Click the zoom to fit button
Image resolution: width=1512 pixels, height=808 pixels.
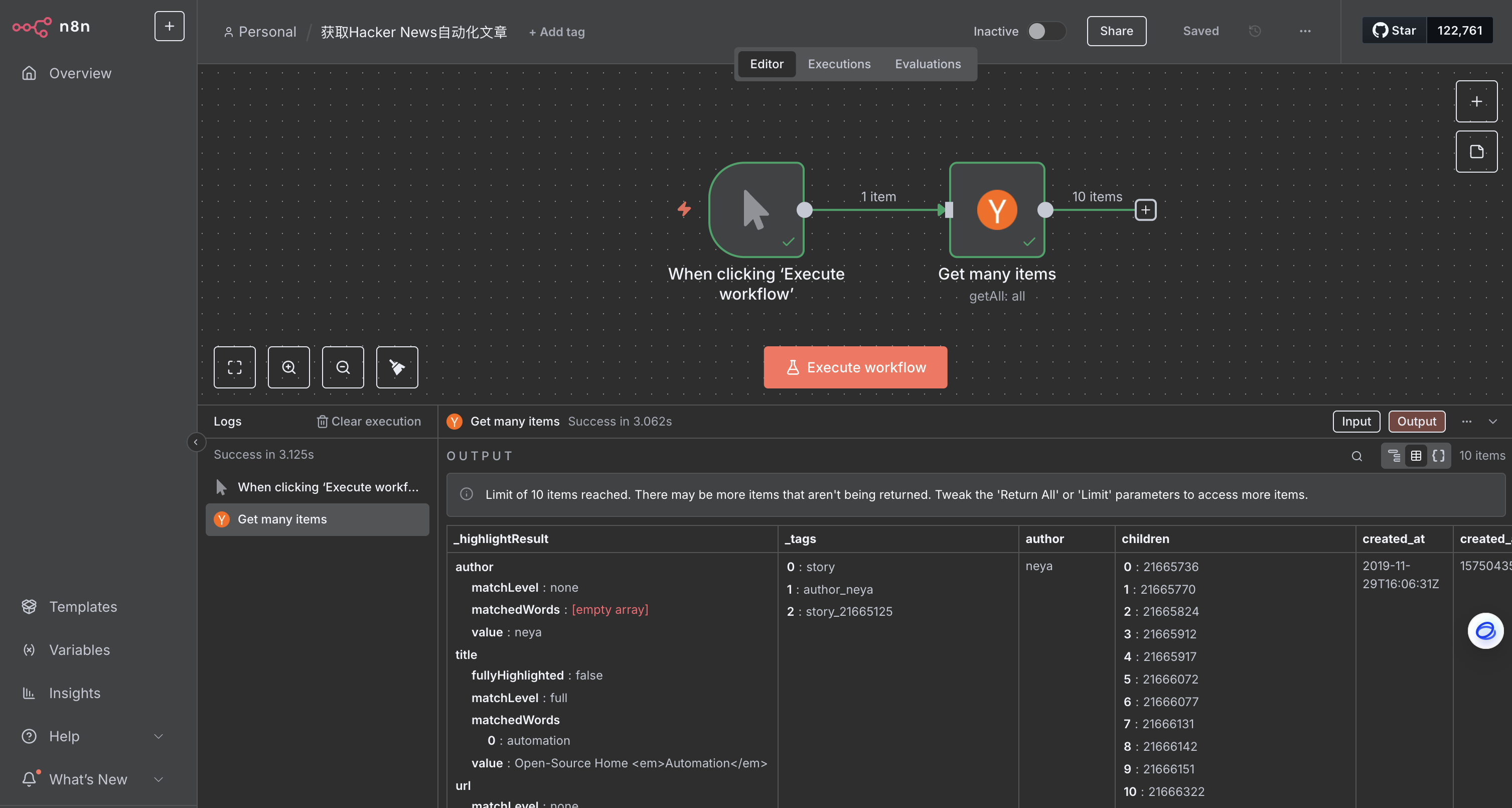(235, 367)
